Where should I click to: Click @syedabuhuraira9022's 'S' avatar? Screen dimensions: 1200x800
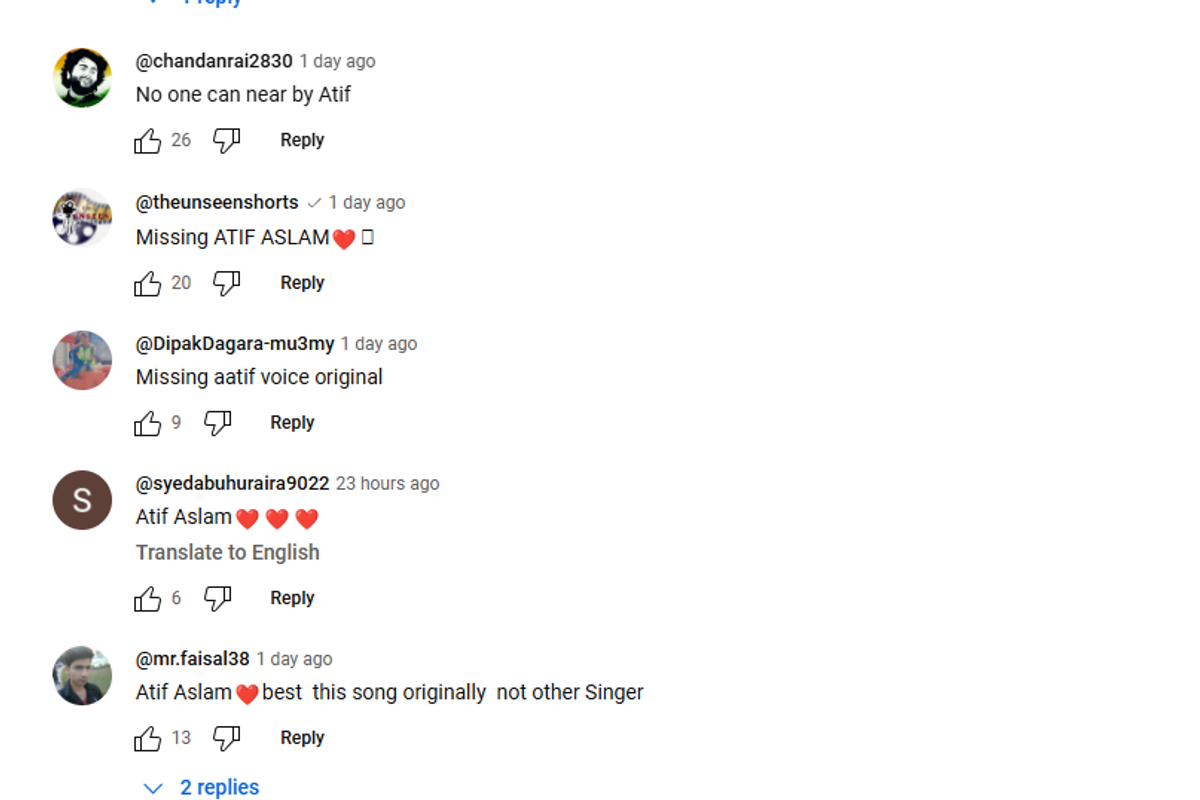tap(82, 500)
